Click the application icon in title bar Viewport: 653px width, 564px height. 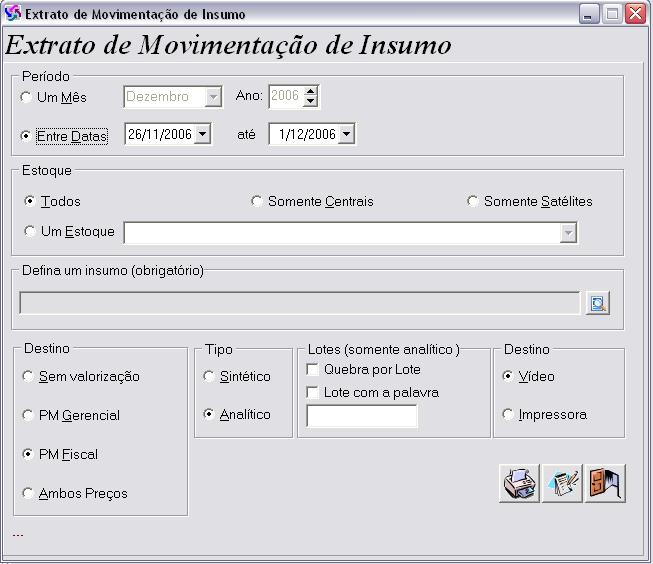pyautogui.click(x=12, y=13)
